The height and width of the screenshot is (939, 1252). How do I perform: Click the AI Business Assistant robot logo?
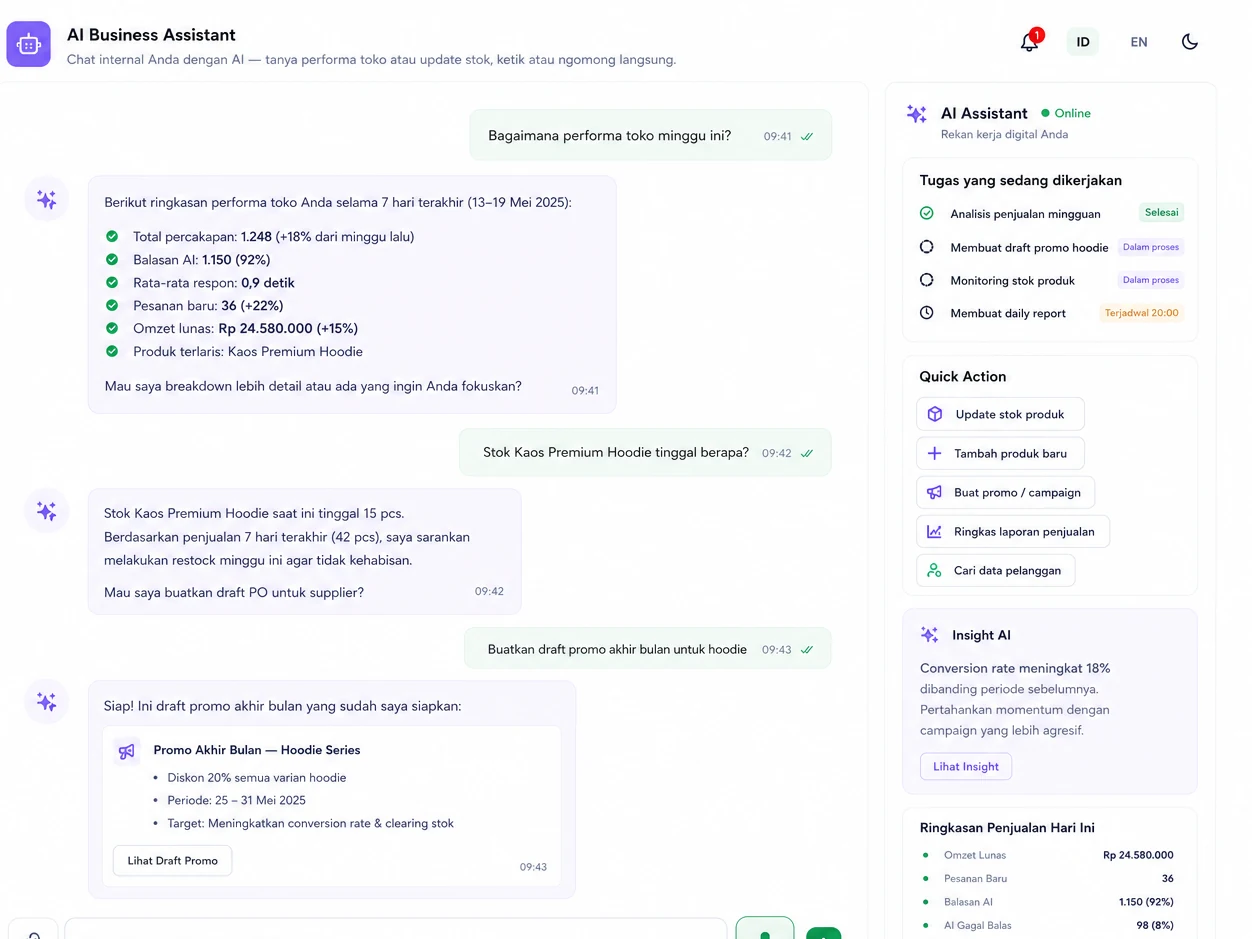[28, 44]
